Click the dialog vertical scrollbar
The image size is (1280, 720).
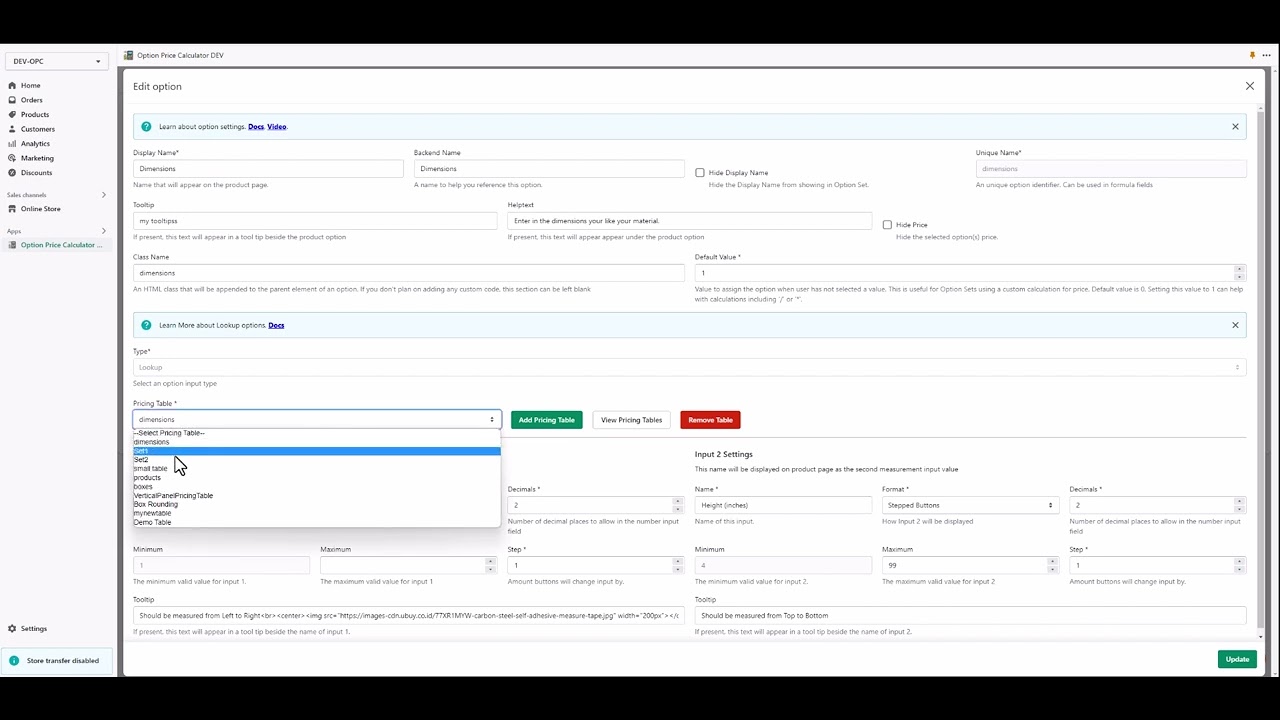[1261, 370]
